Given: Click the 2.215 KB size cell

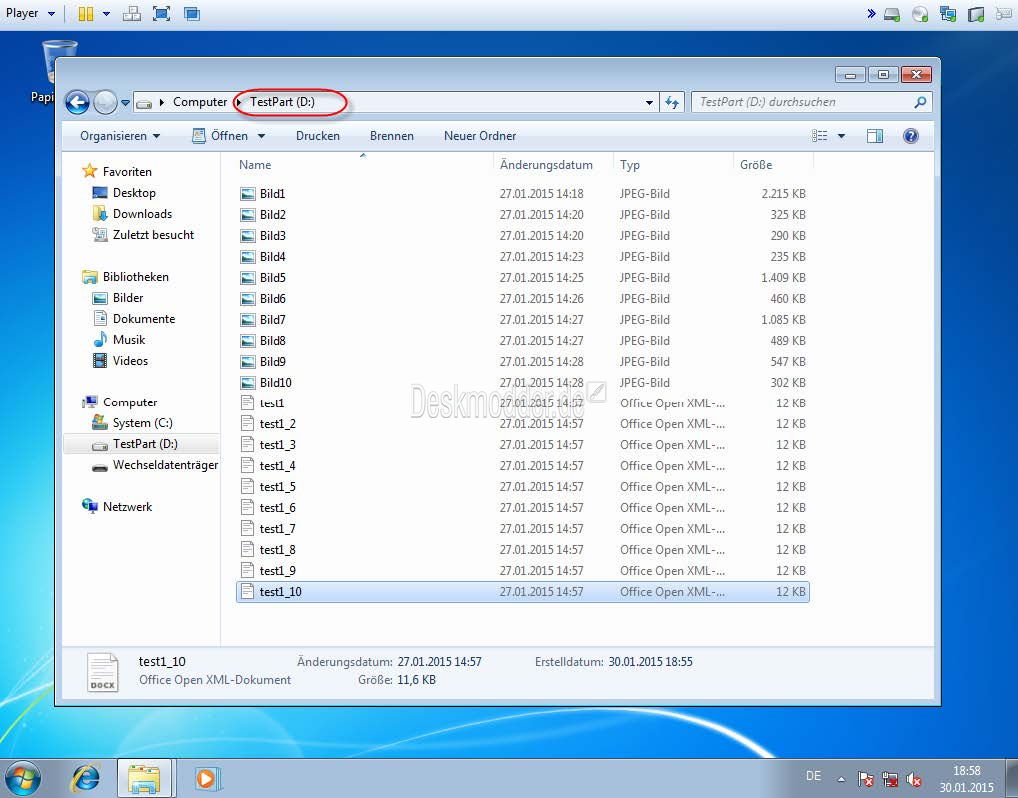Looking at the screenshot, I should click(783, 193).
